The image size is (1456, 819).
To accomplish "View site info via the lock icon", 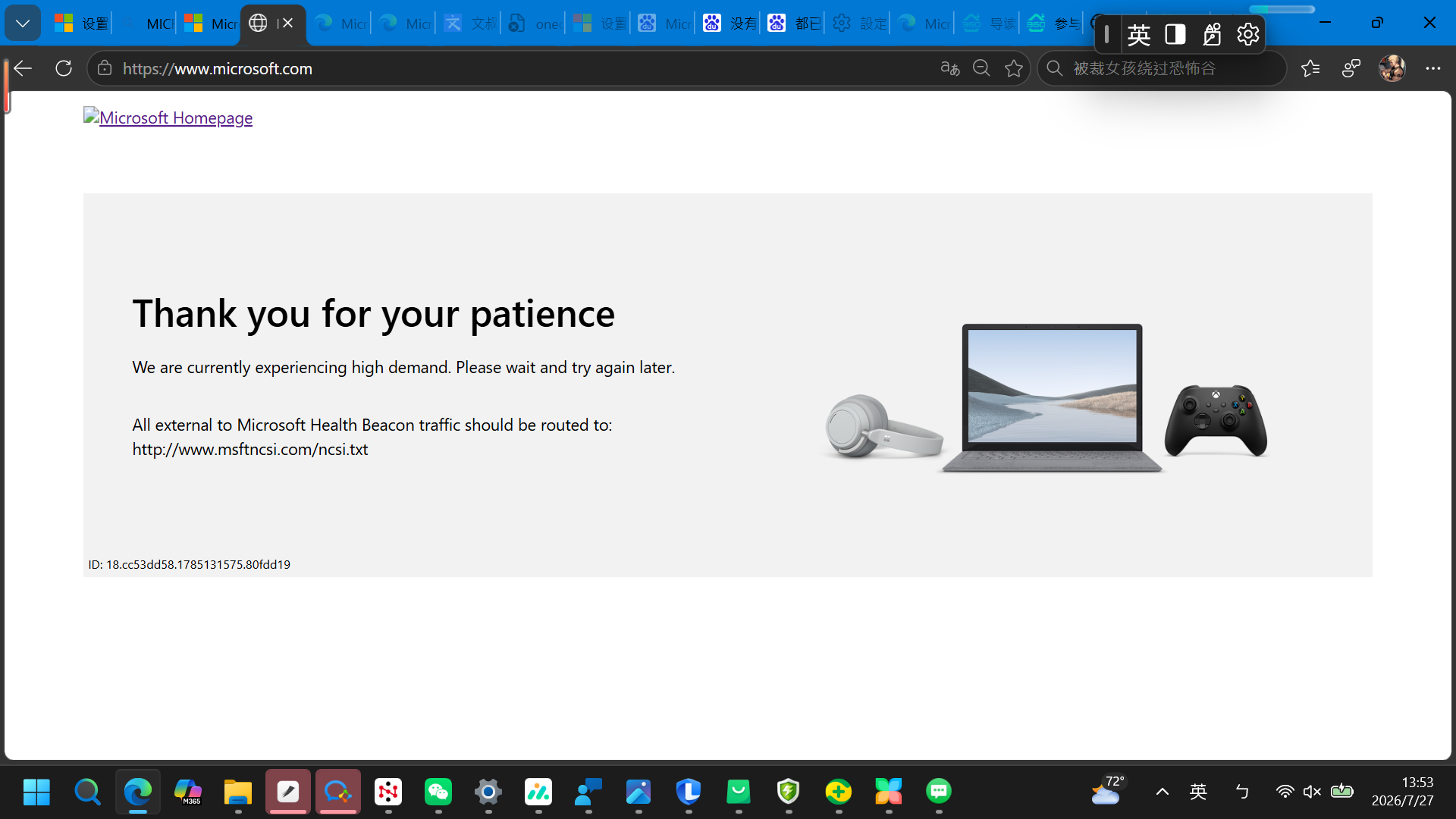I will [x=105, y=68].
